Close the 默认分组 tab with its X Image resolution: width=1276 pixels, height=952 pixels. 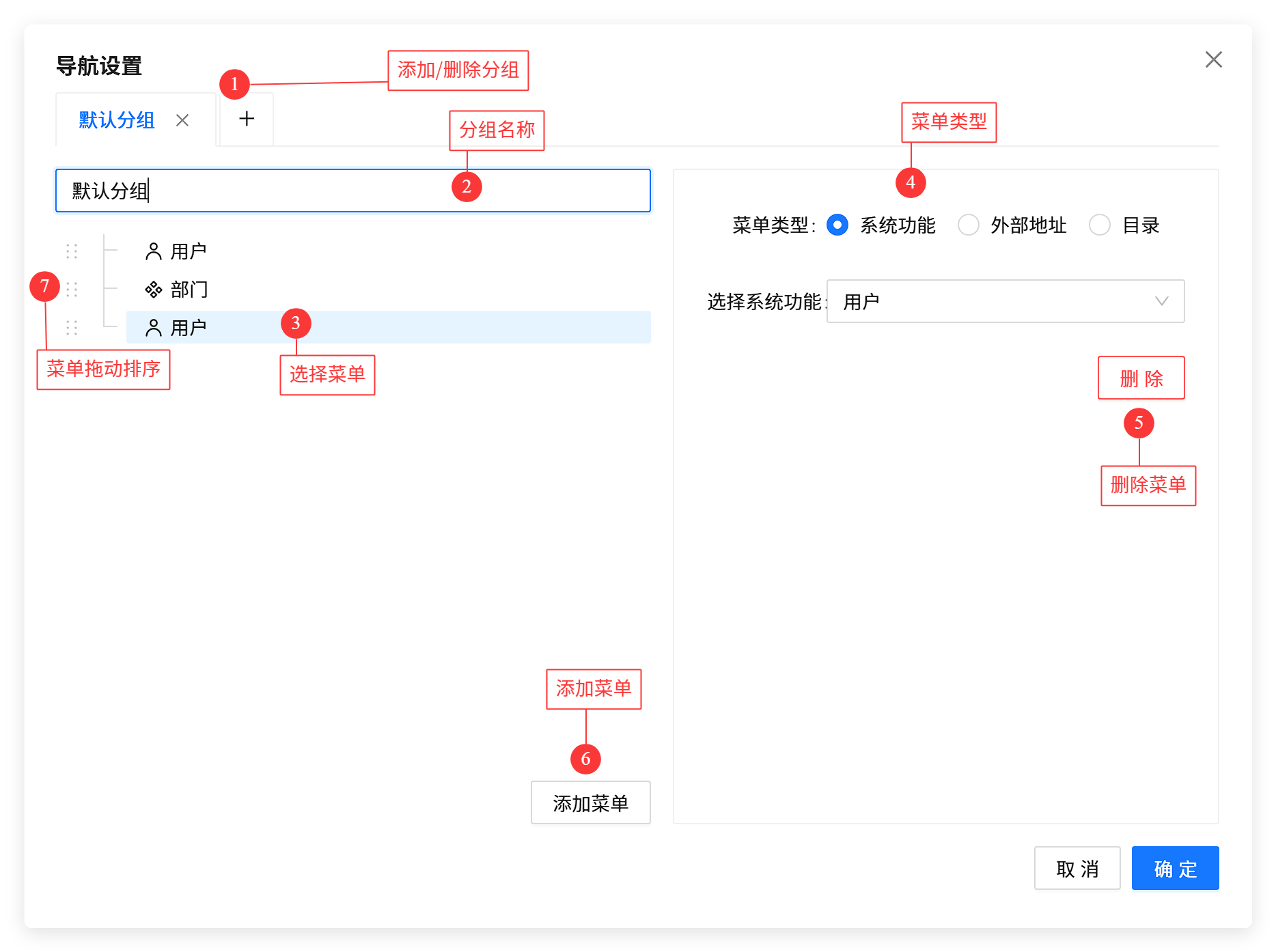(x=182, y=121)
